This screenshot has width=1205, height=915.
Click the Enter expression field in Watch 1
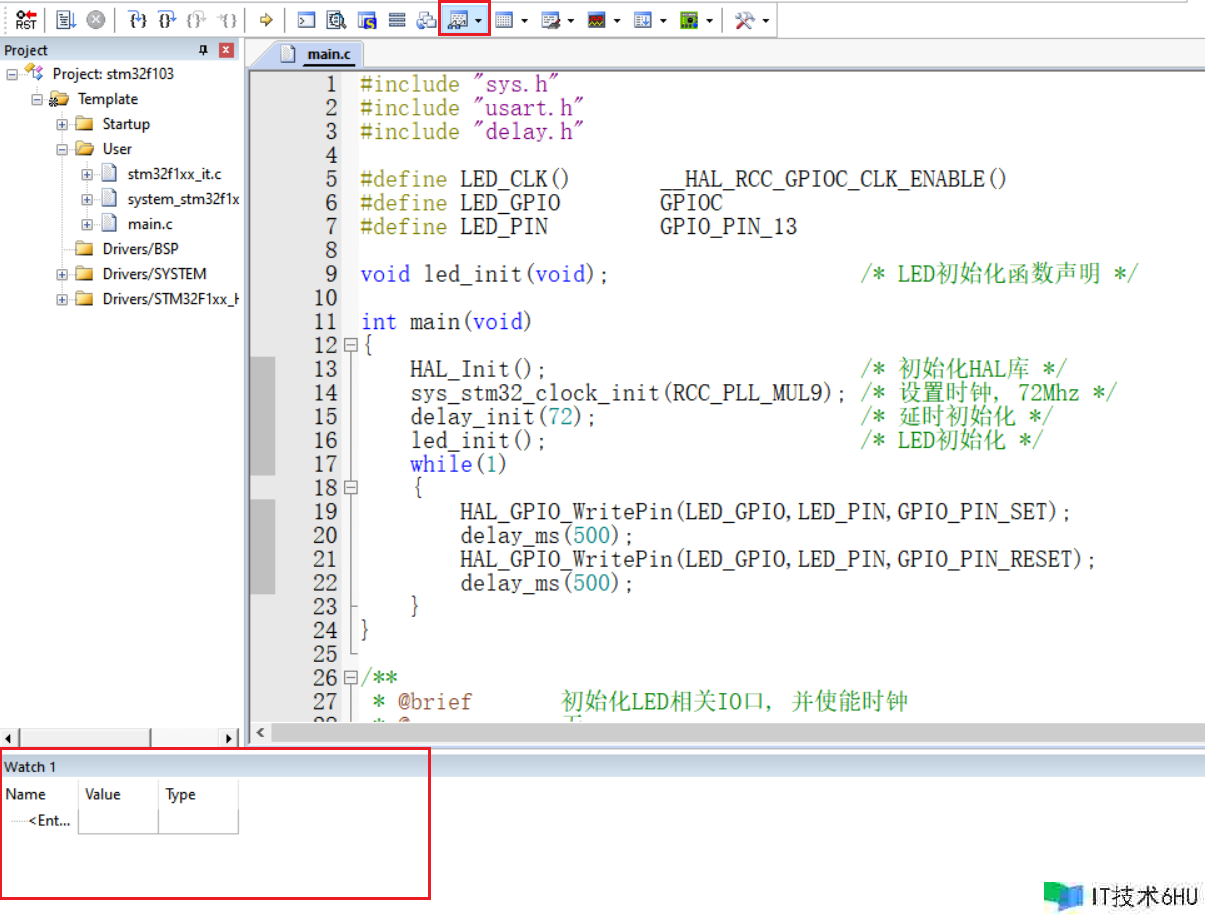49,821
